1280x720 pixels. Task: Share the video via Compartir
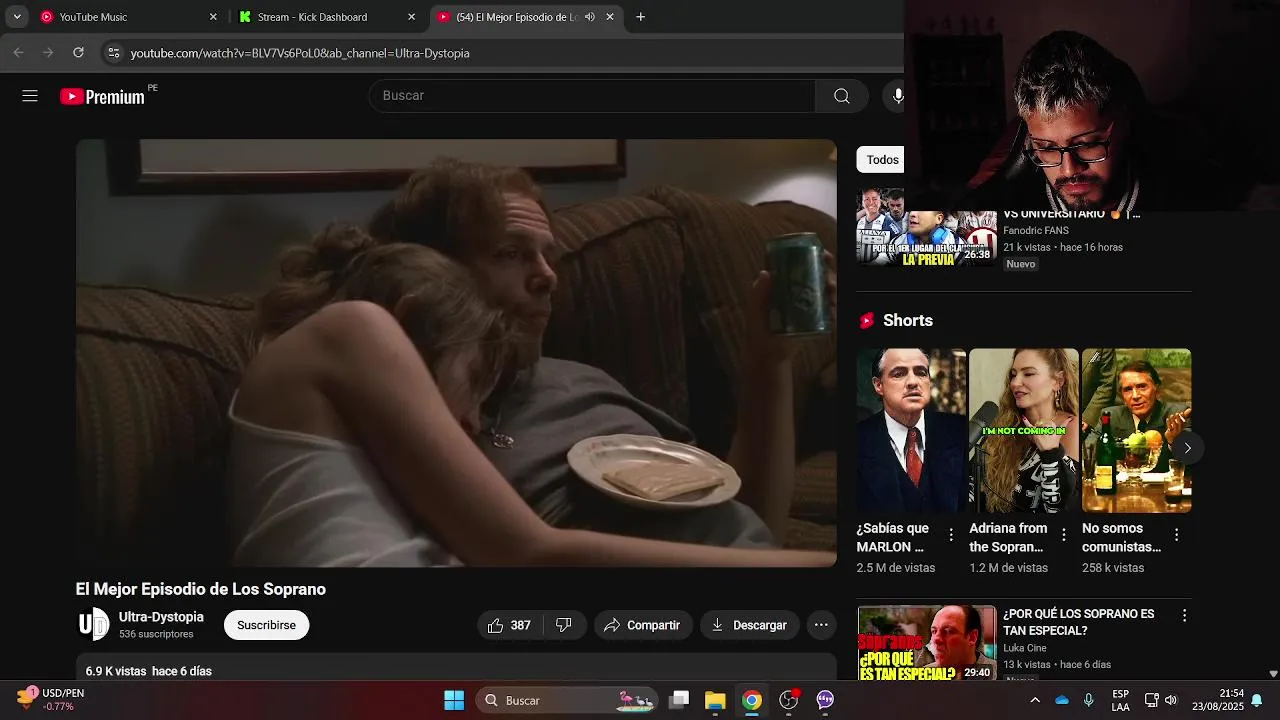pos(642,625)
